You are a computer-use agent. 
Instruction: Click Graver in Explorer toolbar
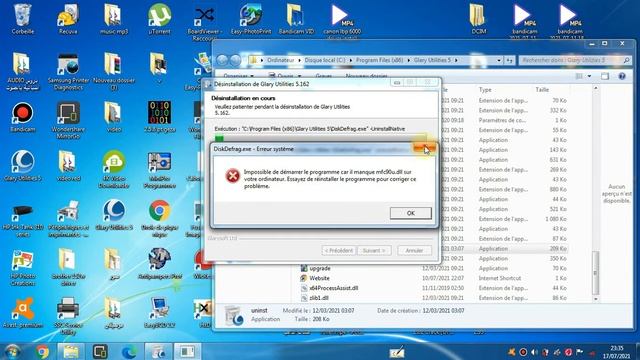click(x=323, y=76)
